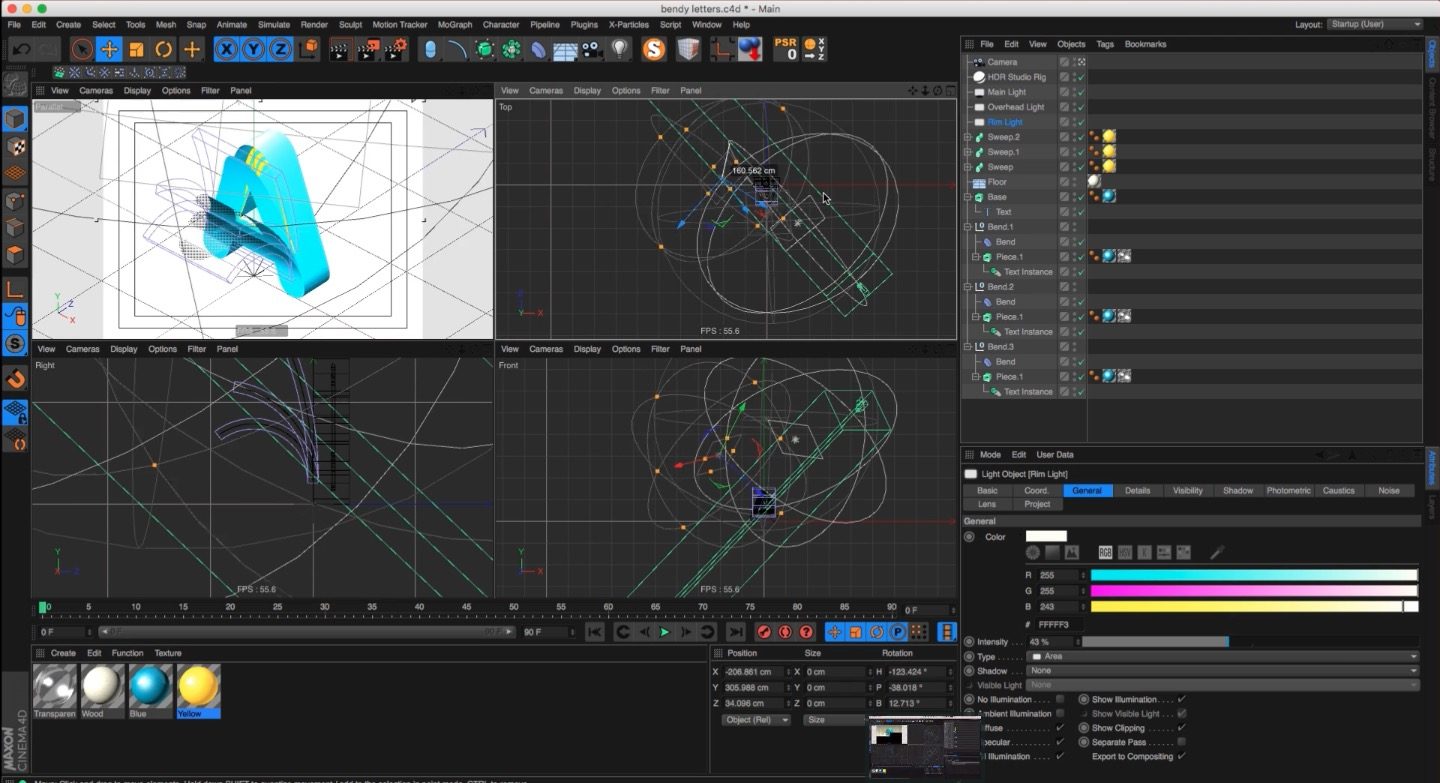Toggle X-axis lock icon

227,49
